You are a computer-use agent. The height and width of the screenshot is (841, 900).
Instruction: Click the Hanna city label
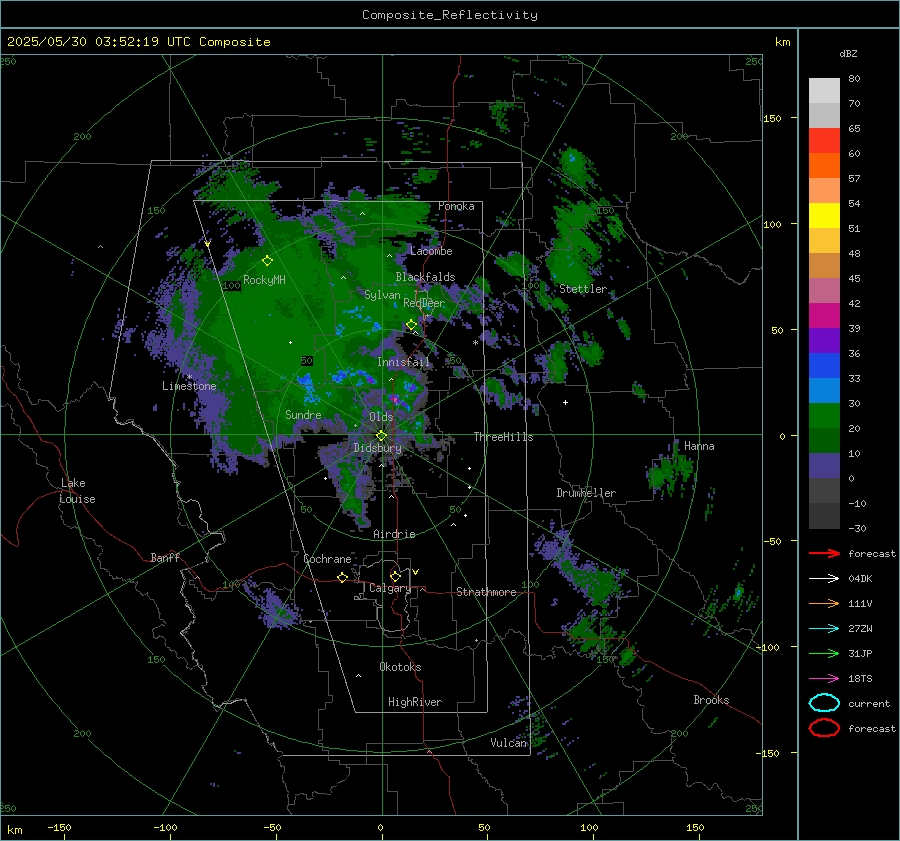tap(699, 446)
